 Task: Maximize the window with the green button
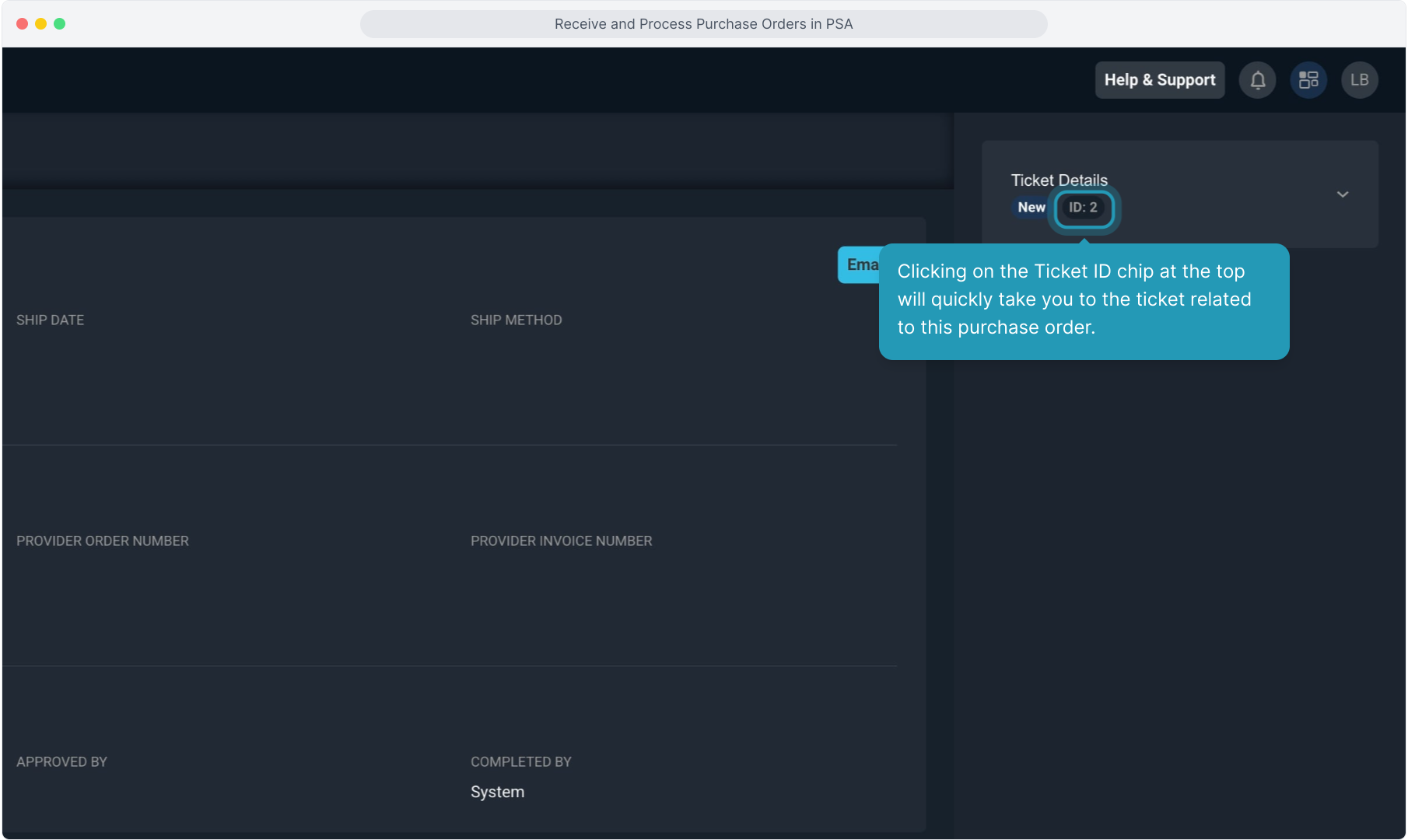pyautogui.click(x=59, y=24)
